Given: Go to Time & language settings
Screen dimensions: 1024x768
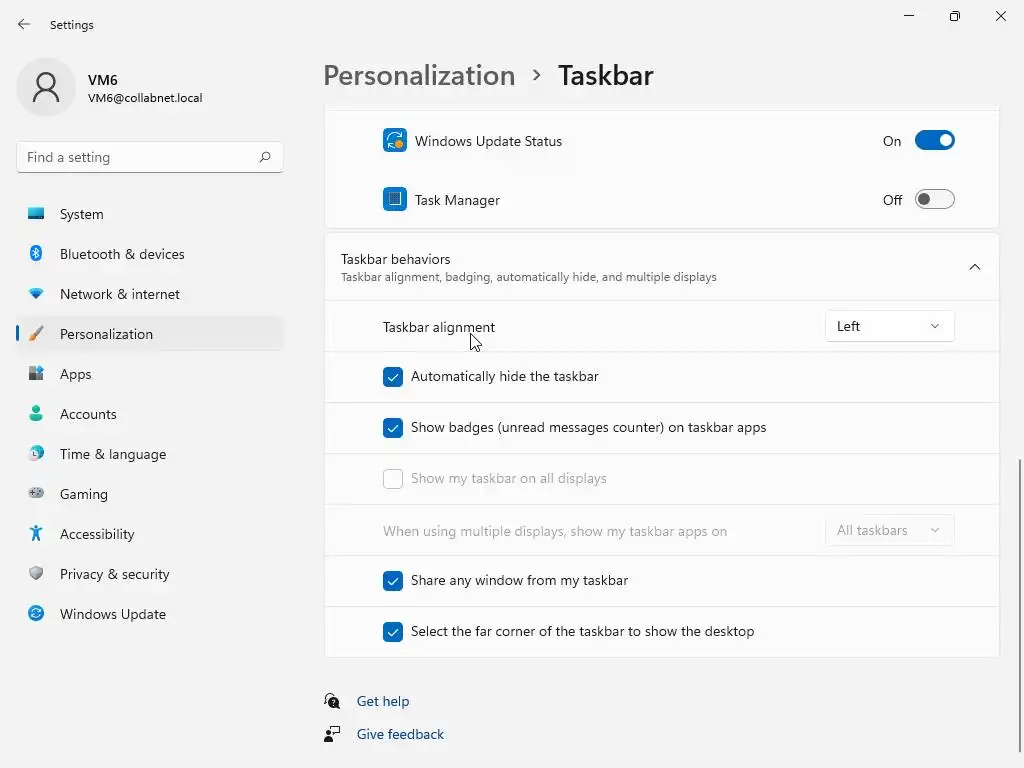Looking at the screenshot, I should click(112, 454).
